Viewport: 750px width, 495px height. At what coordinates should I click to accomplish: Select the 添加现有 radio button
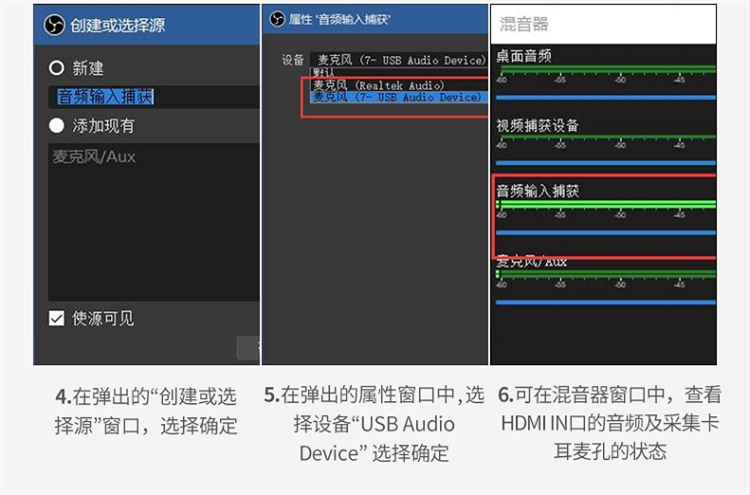[56, 126]
